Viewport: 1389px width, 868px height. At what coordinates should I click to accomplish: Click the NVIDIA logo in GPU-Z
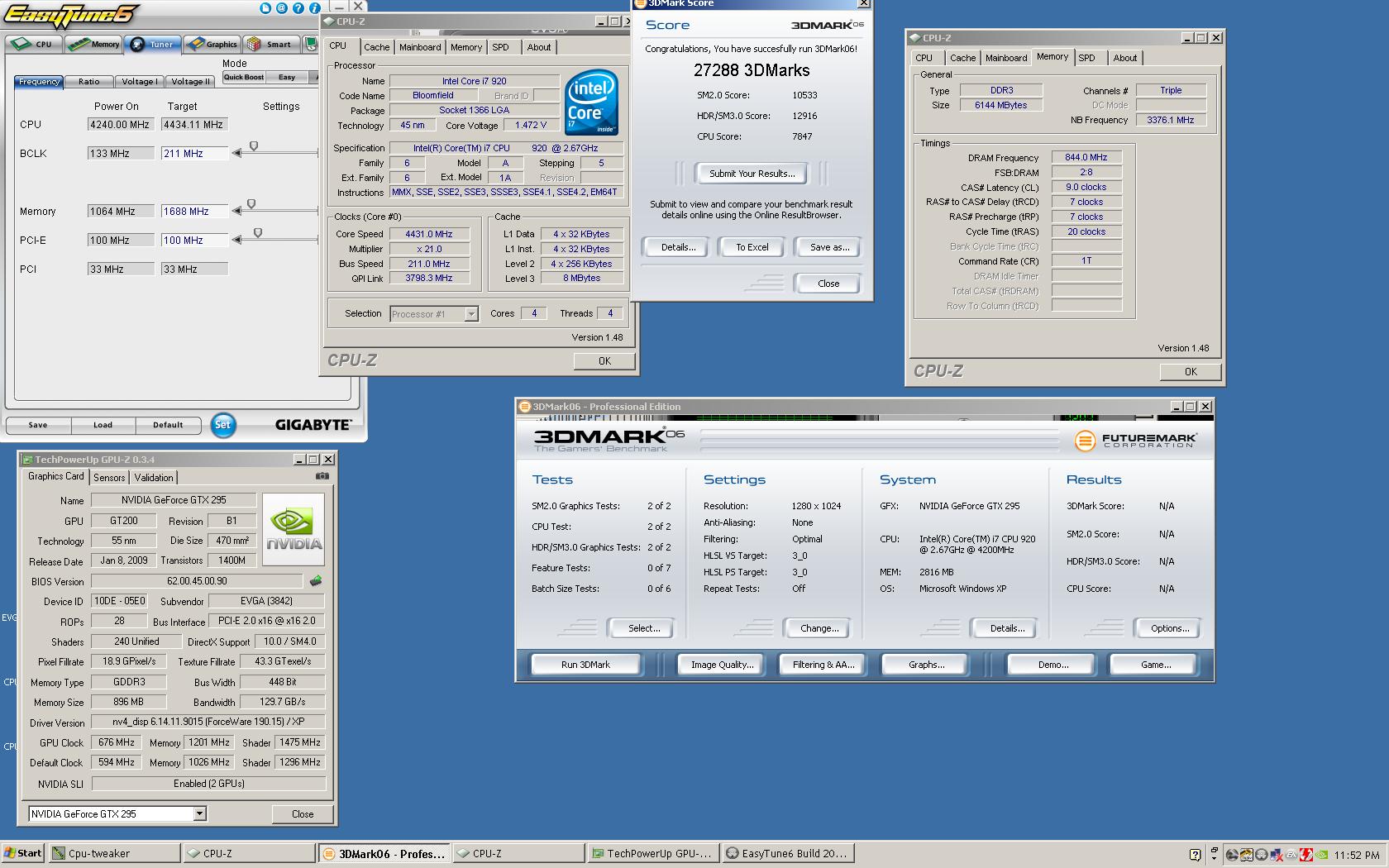coord(294,529)
